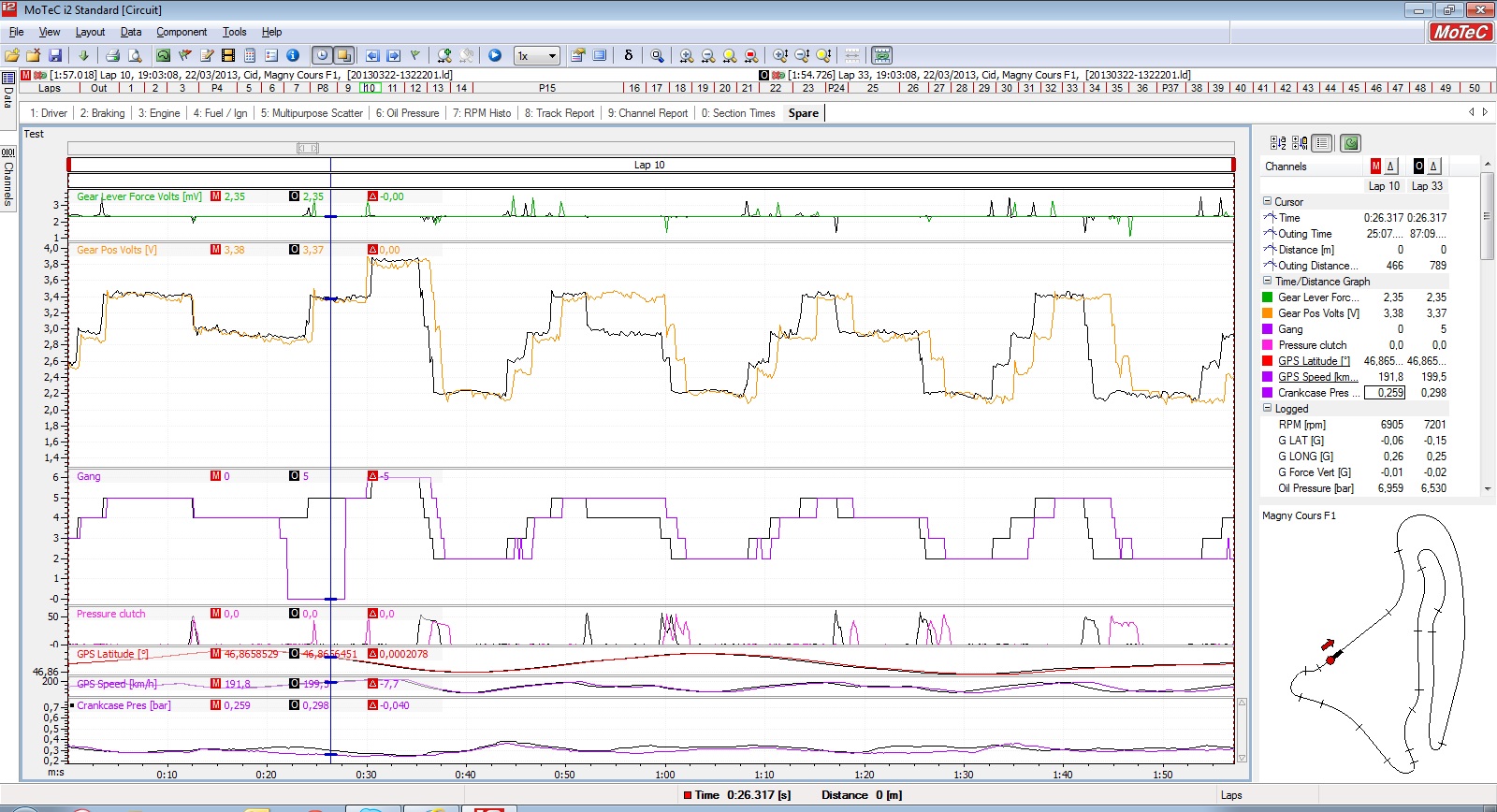The width and height of the screenshot is (1497, 812).
Task: Click the green flag fastest lap icon
Action: pos(415,55)
